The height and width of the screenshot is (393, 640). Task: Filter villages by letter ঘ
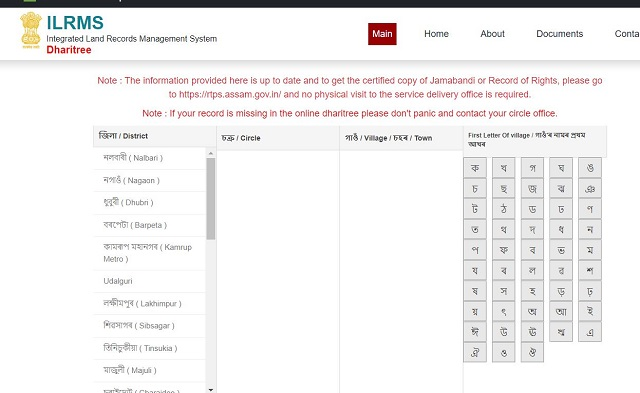tap(561, 168)
